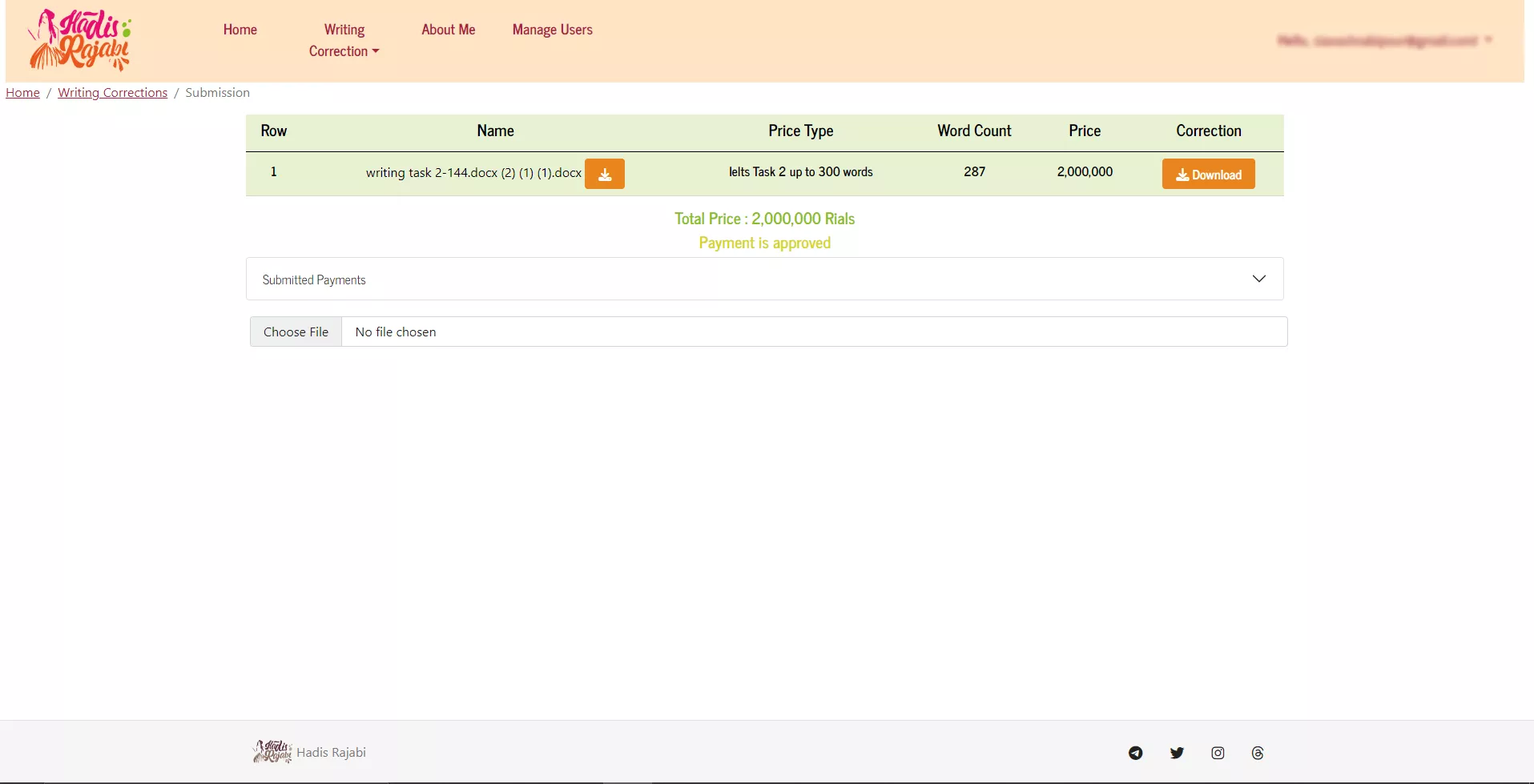Viewport: 1534px width, 784px height.
Task: Open the Writing Correction dropdown menu
Action: click(x=344, y=40)
